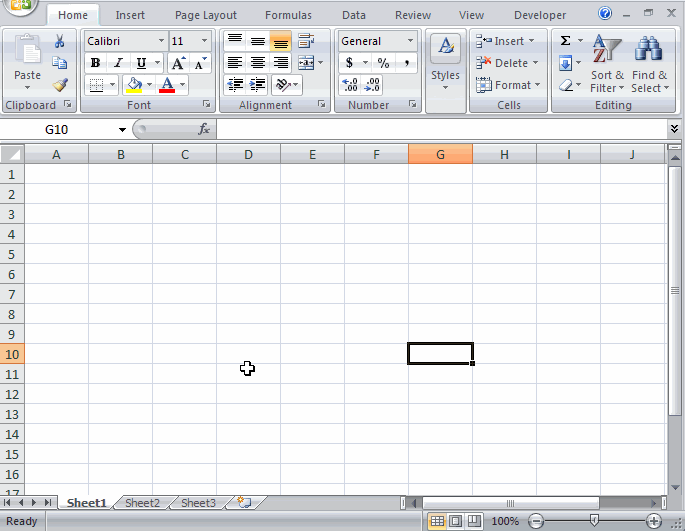Expand the Name Box dropdown arrow

(122, 129)
